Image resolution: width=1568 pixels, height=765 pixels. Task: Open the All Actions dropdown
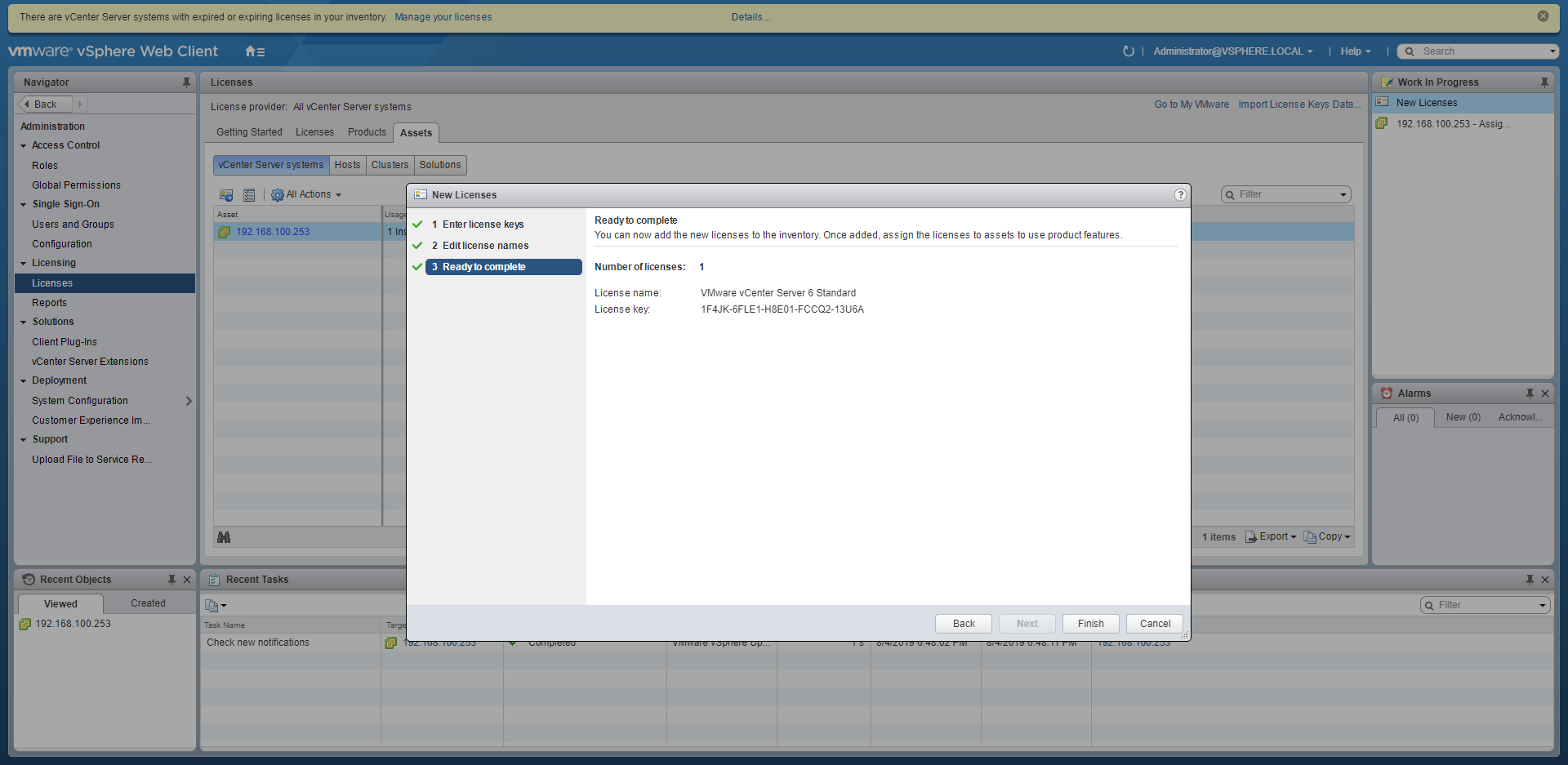point(307,195)
